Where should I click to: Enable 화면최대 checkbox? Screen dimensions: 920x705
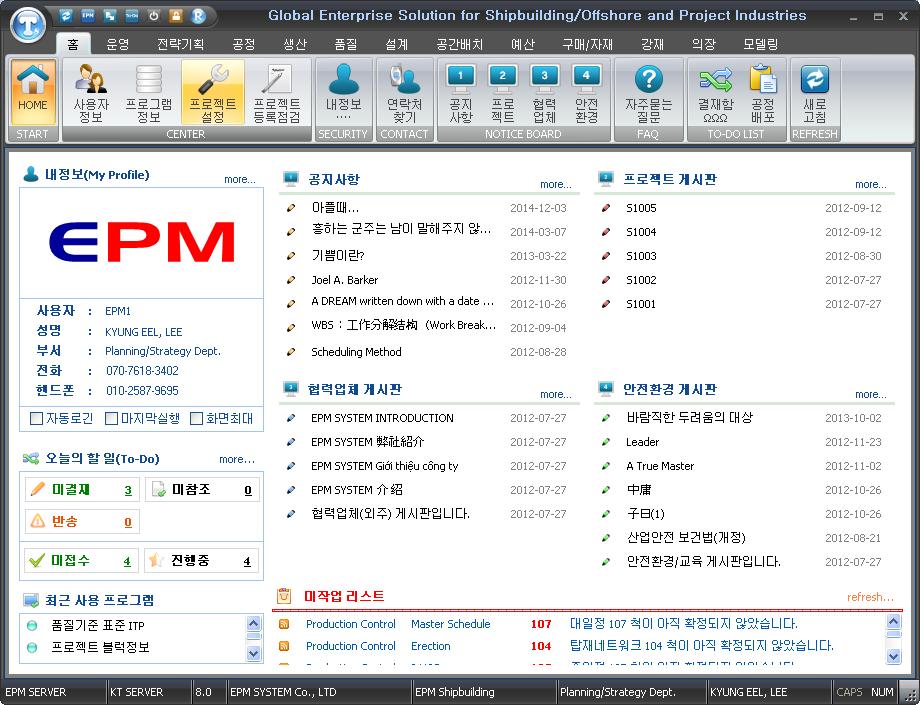pyautogui.click(x=197, y=418)
